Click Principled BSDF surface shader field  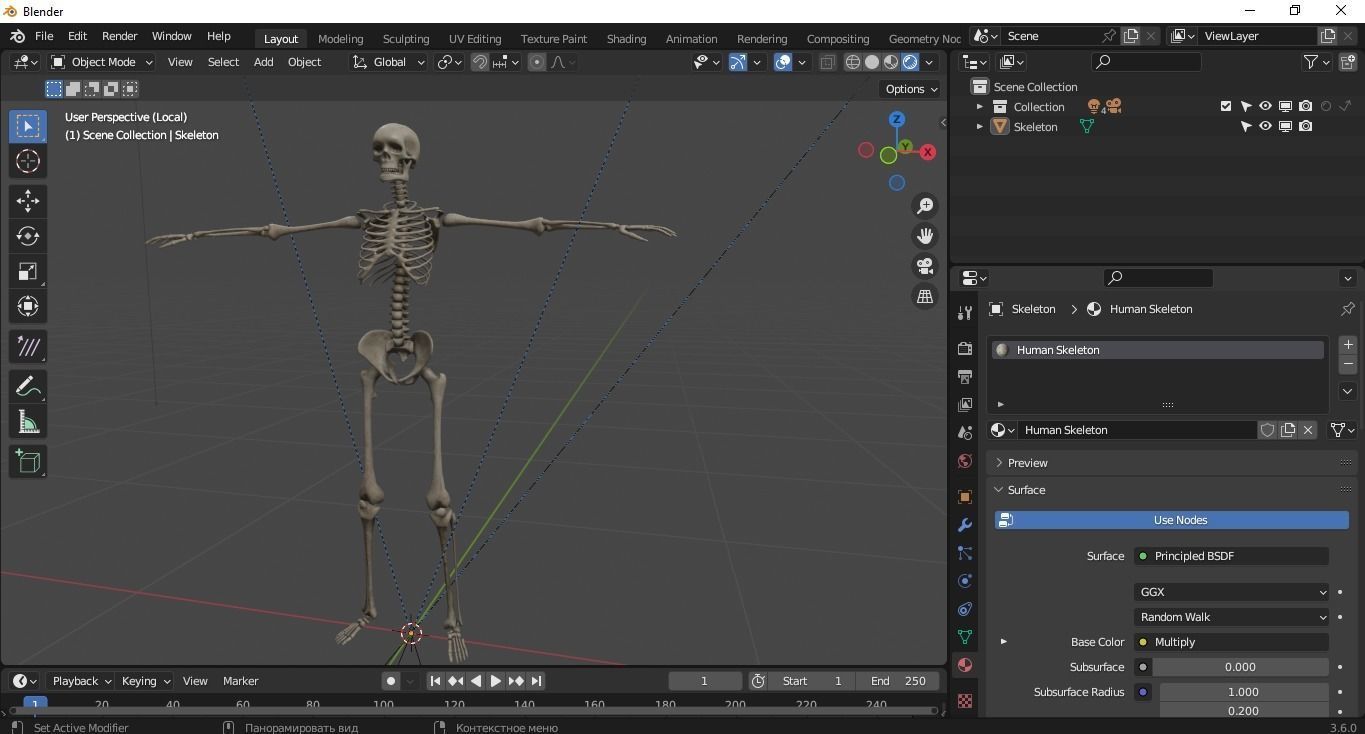(x=1231, y=556)
